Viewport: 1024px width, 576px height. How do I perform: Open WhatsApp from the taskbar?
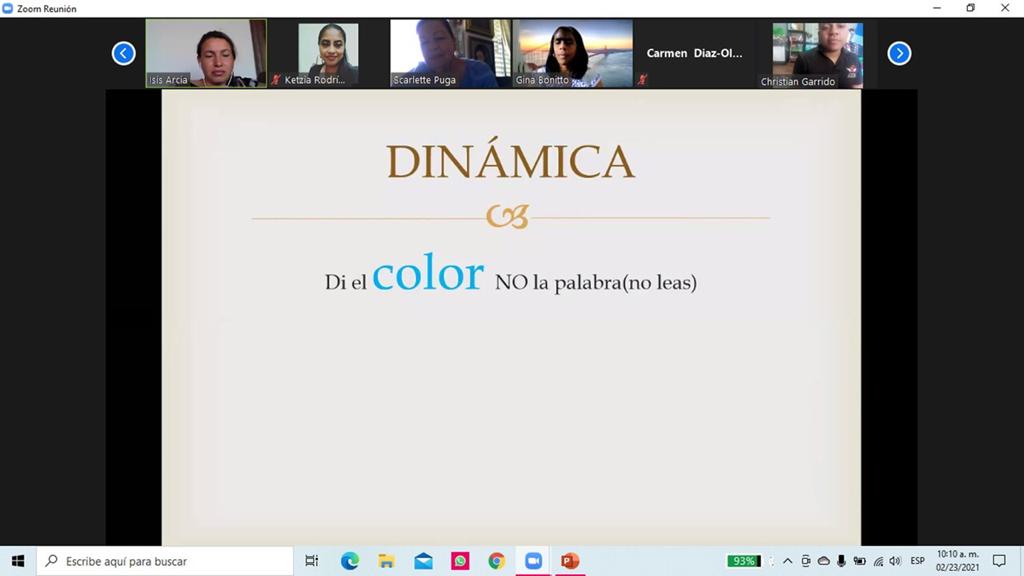pos(460,561)
